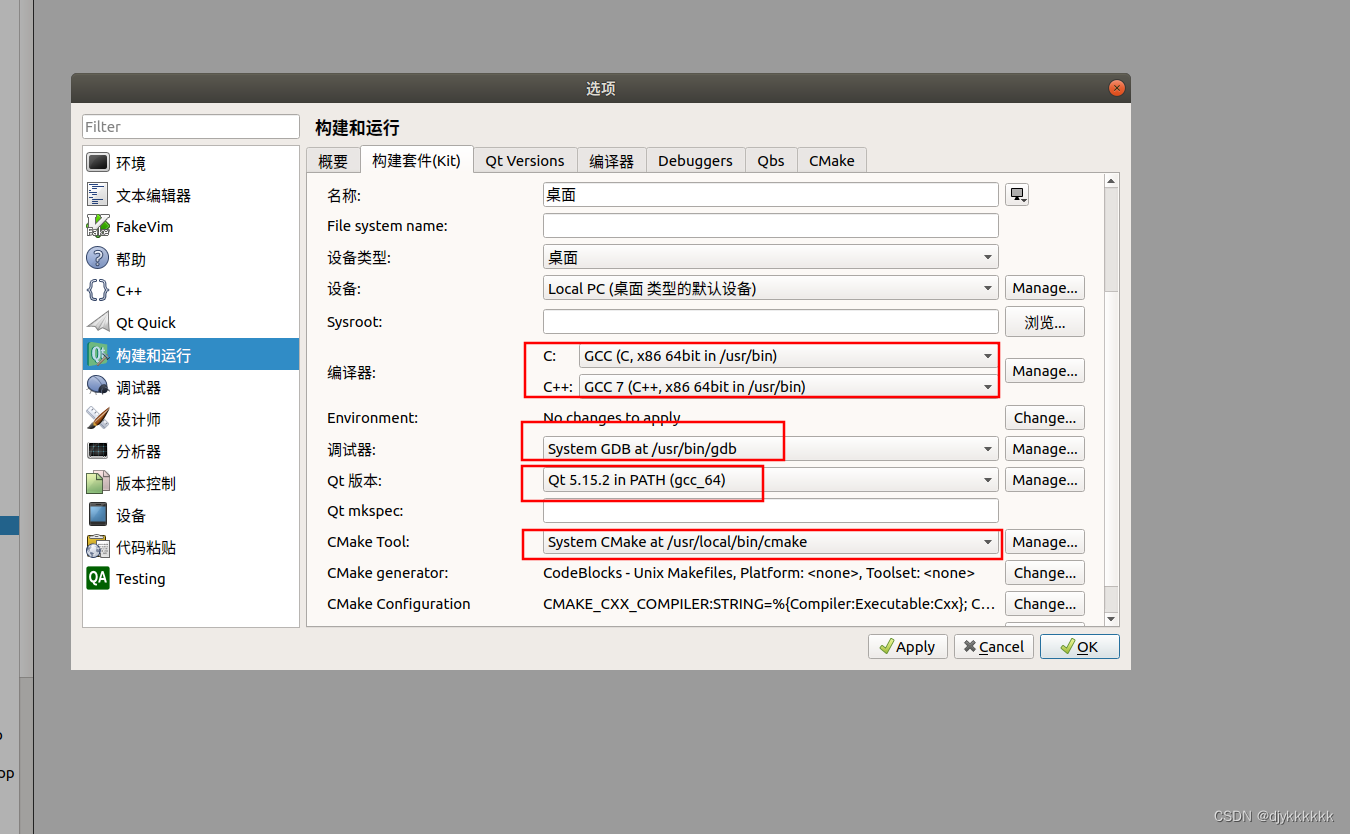The height and width of the screenshot is (834, 1350).
Task: Select the 设计师 pencil icon
Action: click(98, 418)
